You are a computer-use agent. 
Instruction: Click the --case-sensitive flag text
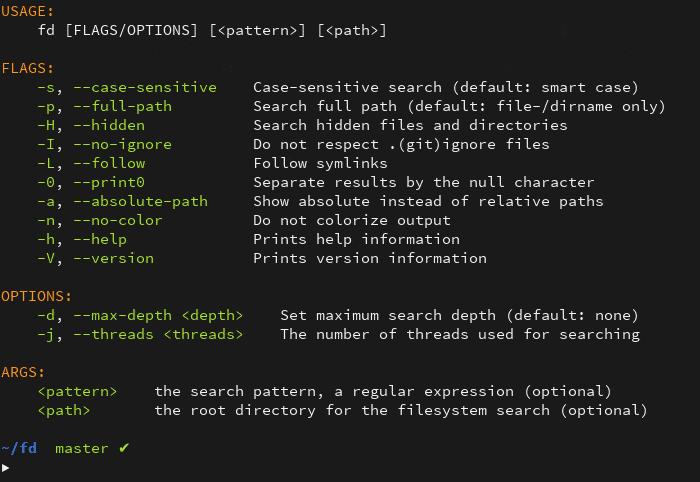145,87
